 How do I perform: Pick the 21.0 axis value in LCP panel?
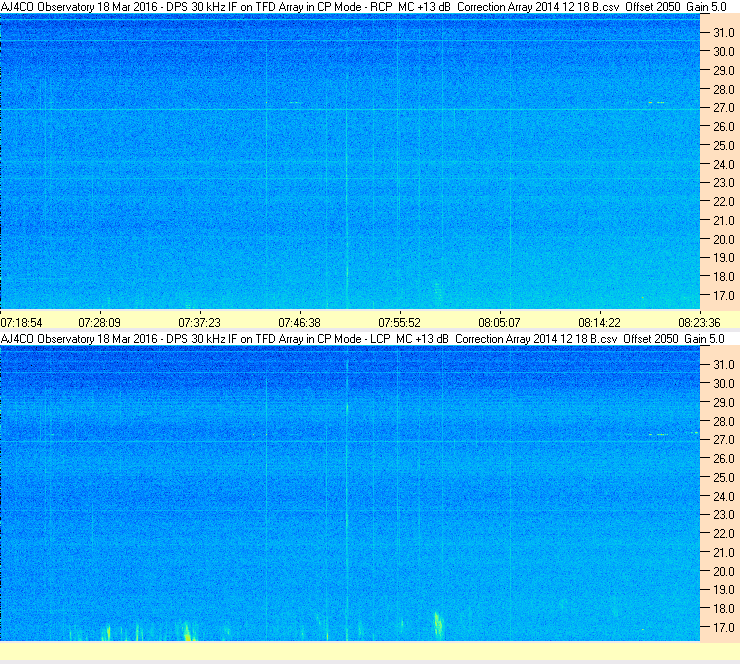724,553
